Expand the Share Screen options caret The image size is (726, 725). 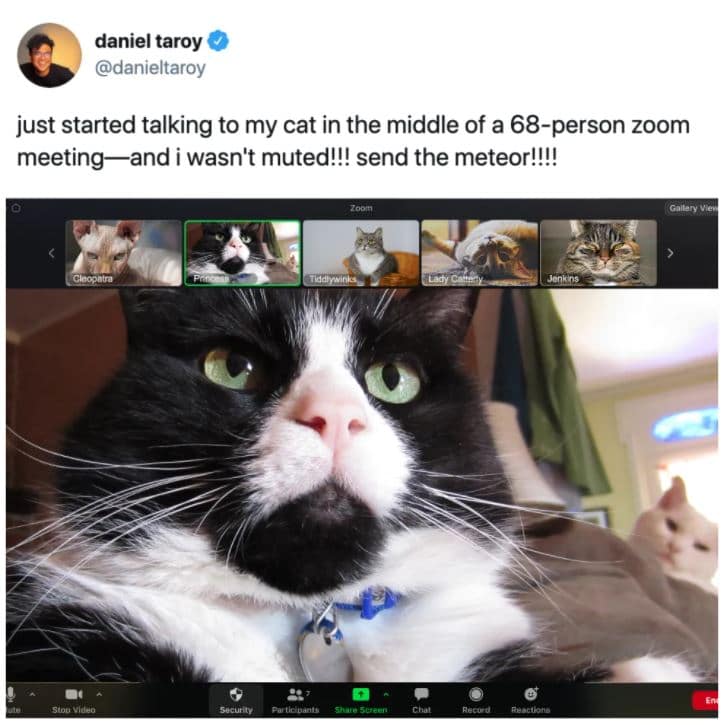pos(386,694)
